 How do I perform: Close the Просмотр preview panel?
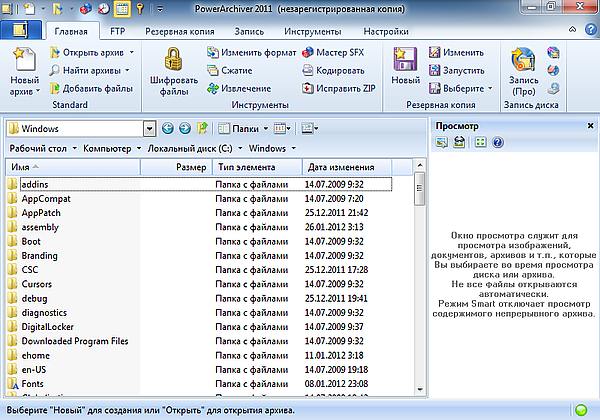click(590, 126)
